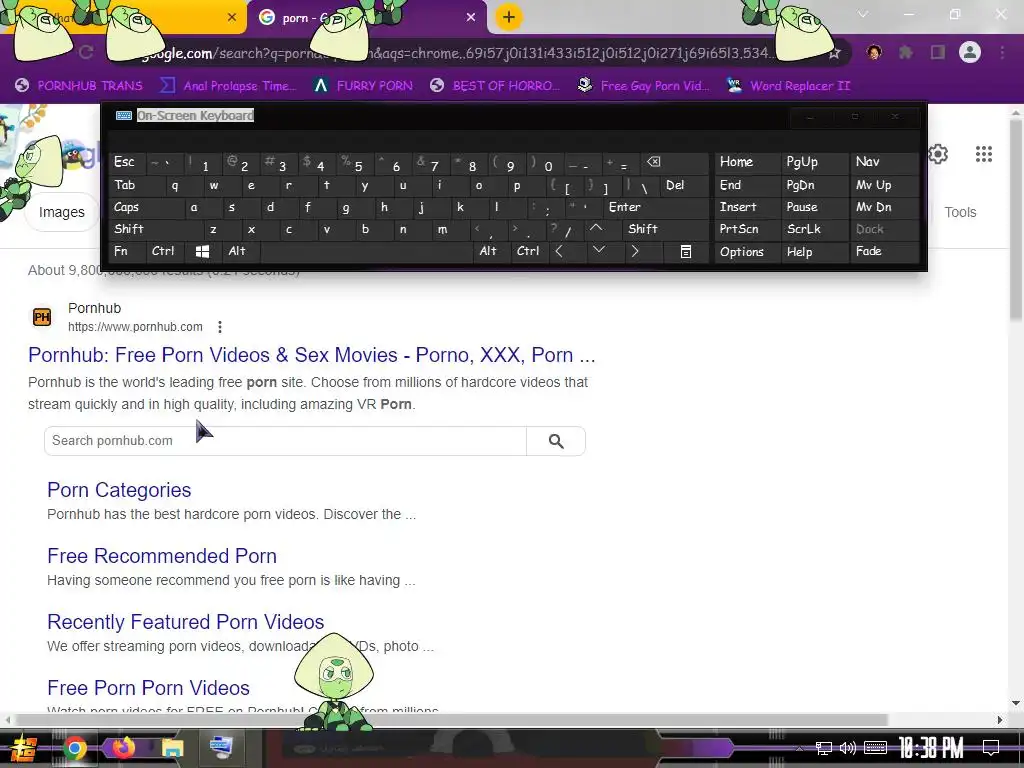Tap the Enter key on the On-Screen Keyboard
Viewport: 1024px width, 768px height.
[x=656, y=207]
